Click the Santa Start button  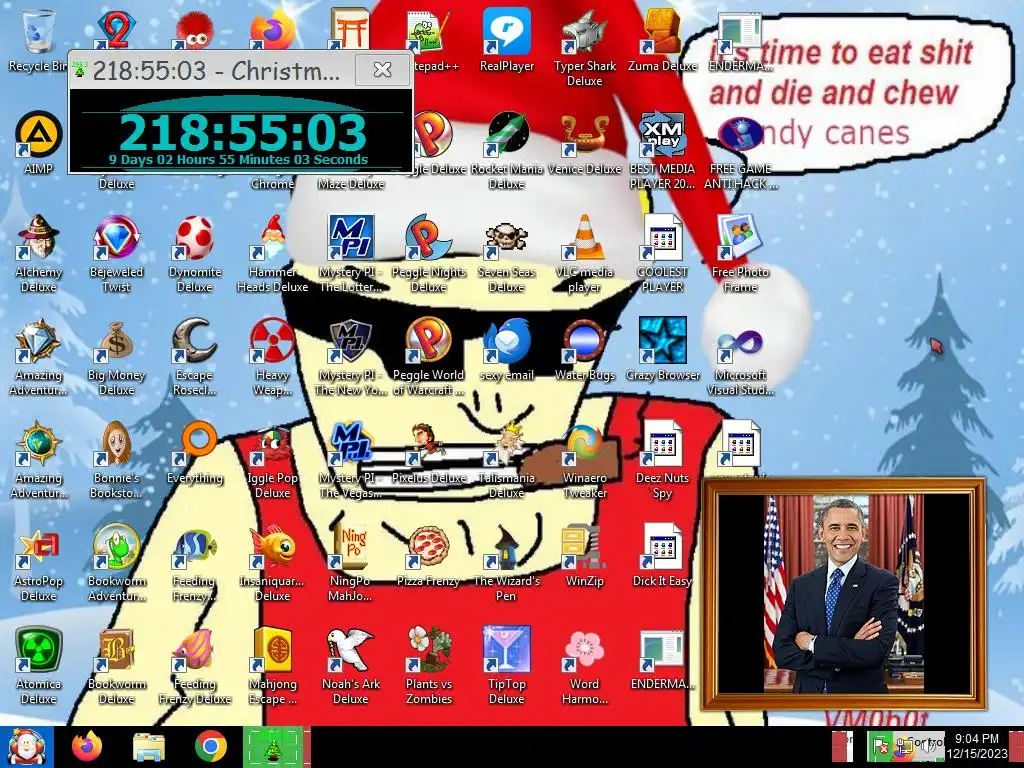point(27,747)
